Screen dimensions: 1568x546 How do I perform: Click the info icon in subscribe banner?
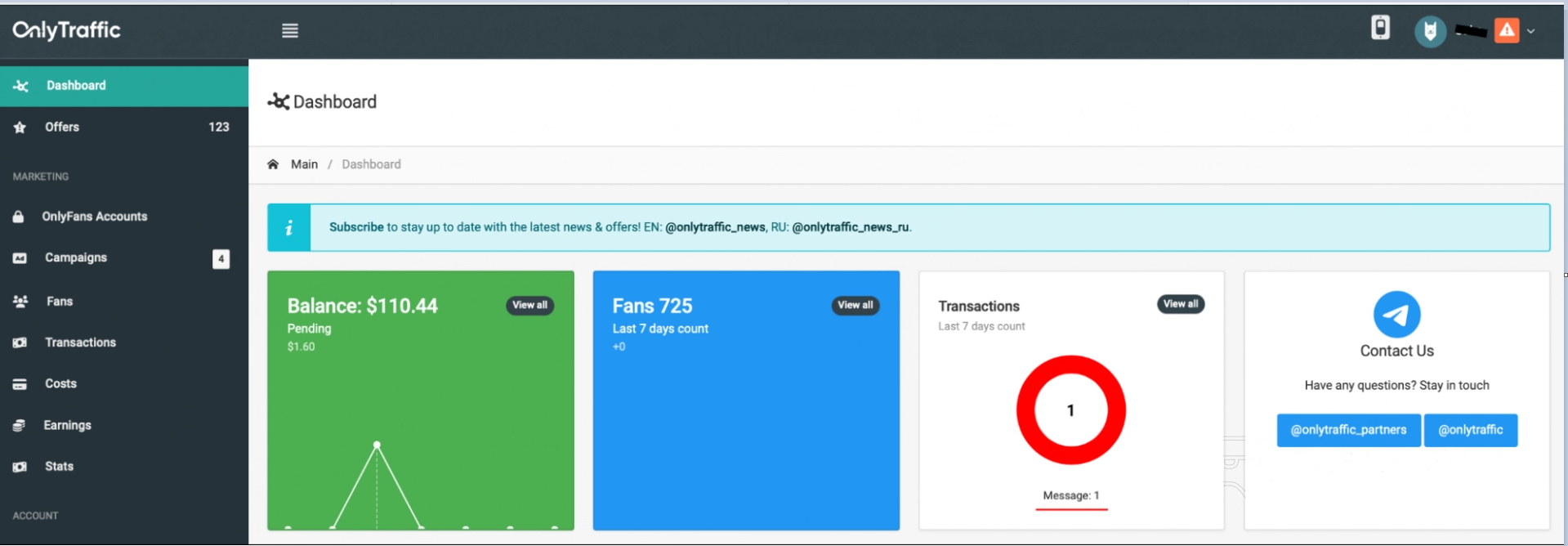pyautogui.click(x=288, y=228)
